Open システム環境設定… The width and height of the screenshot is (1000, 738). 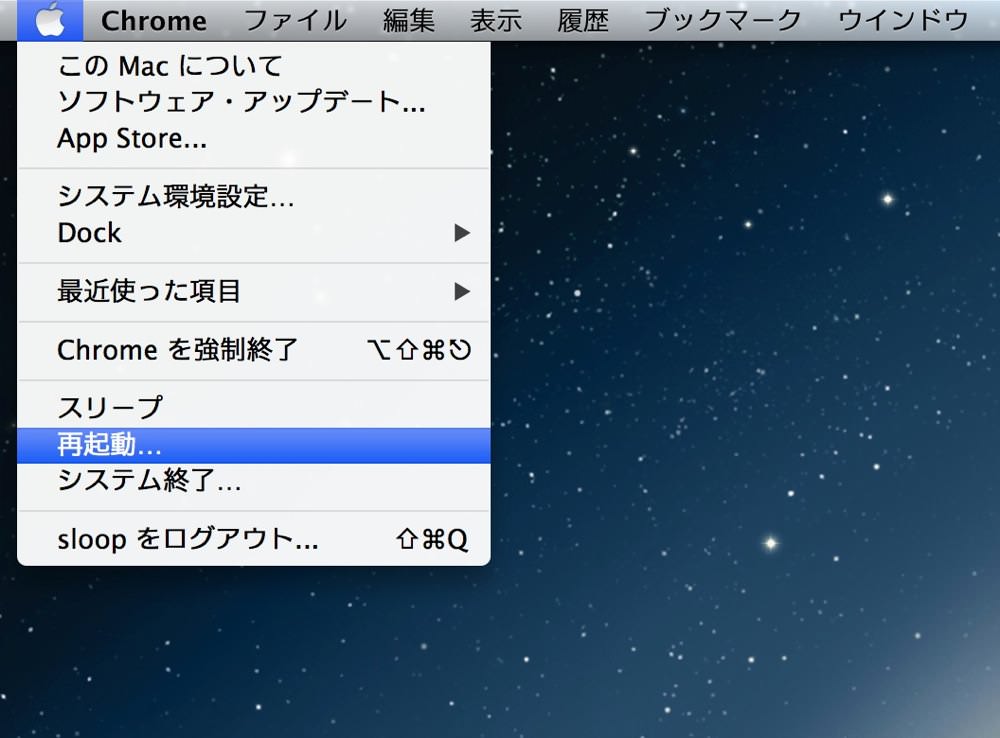254,196
